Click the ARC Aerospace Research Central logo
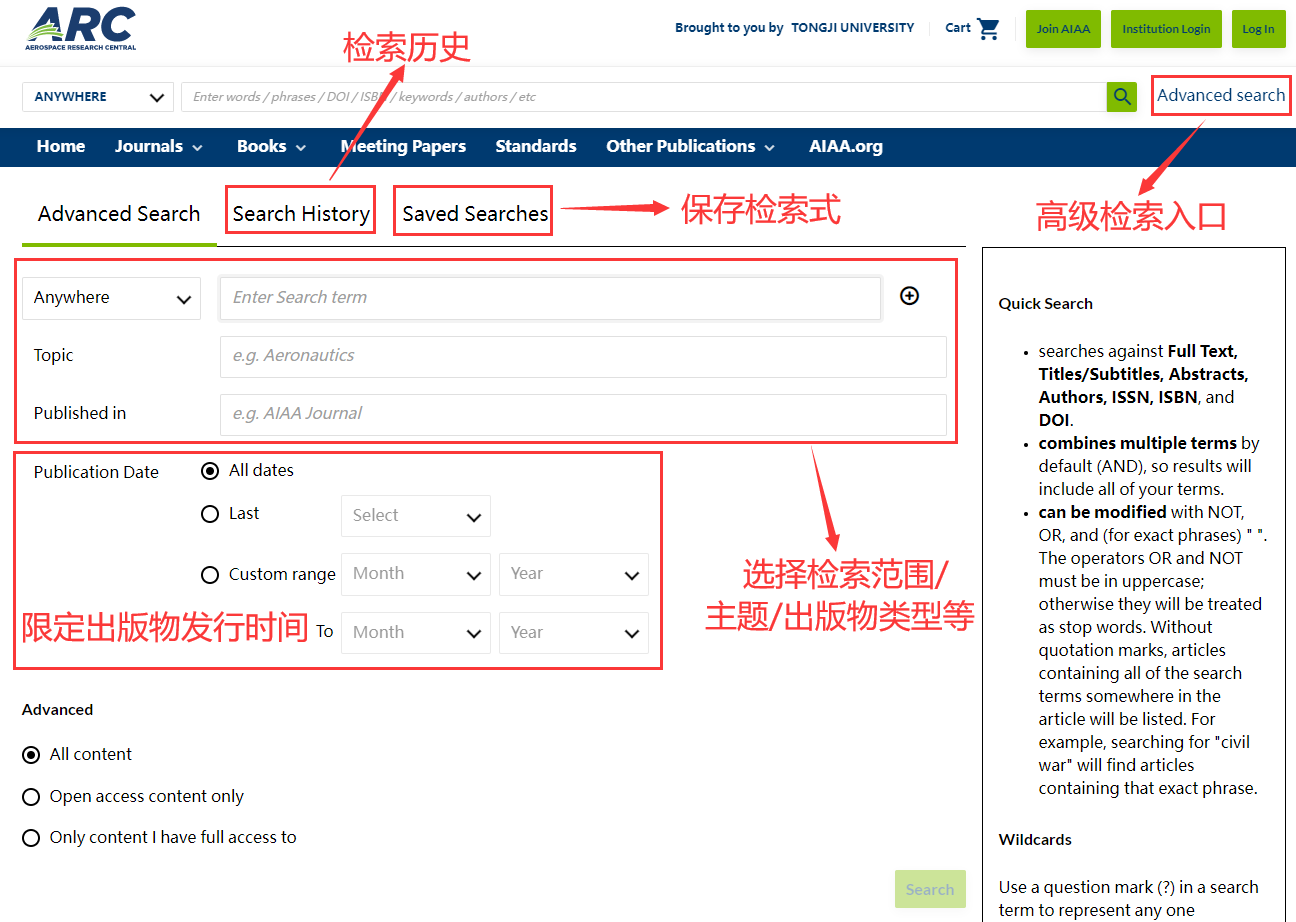The height and width of the screenshot is (922, 1296). pyautogui.click(x=81, y=29)
